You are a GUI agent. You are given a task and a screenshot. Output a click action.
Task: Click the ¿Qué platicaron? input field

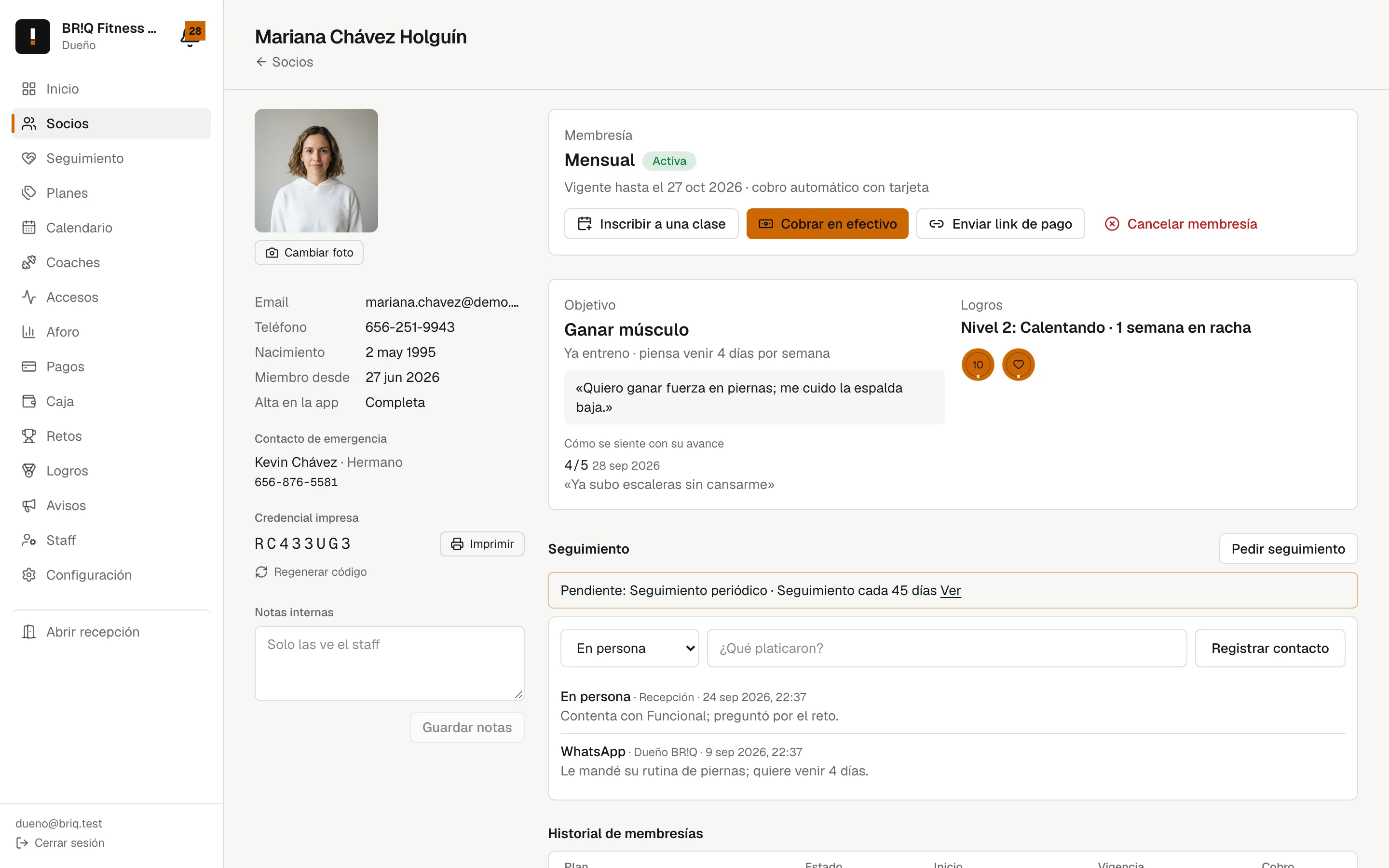pyautogui.click(x=946, y=648)
